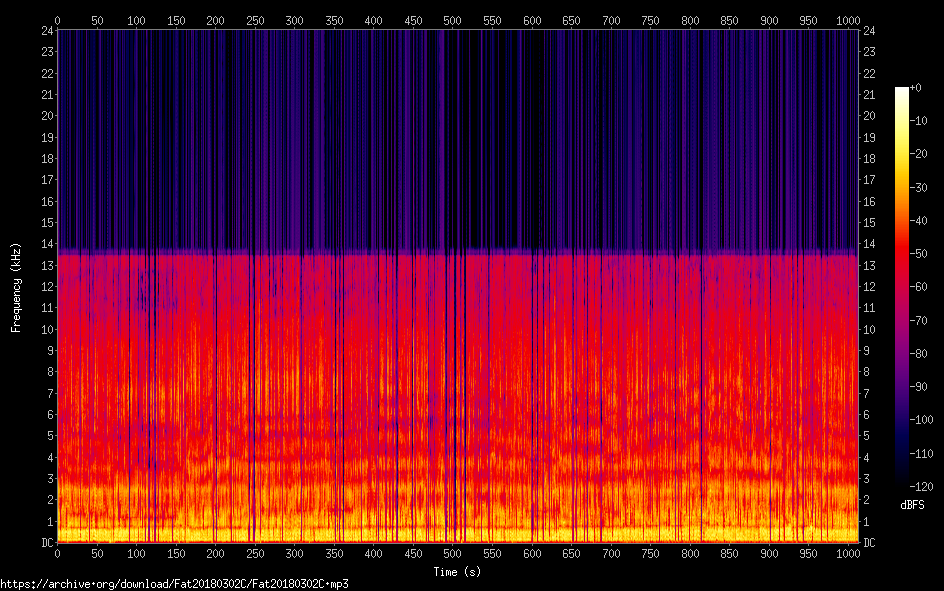
Task: Select the "-10" color scale label
Action: 919,121
